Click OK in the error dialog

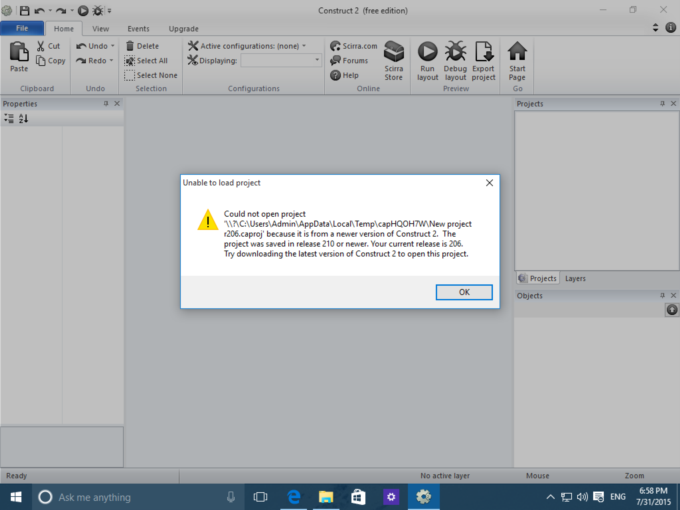coord(464,292)
